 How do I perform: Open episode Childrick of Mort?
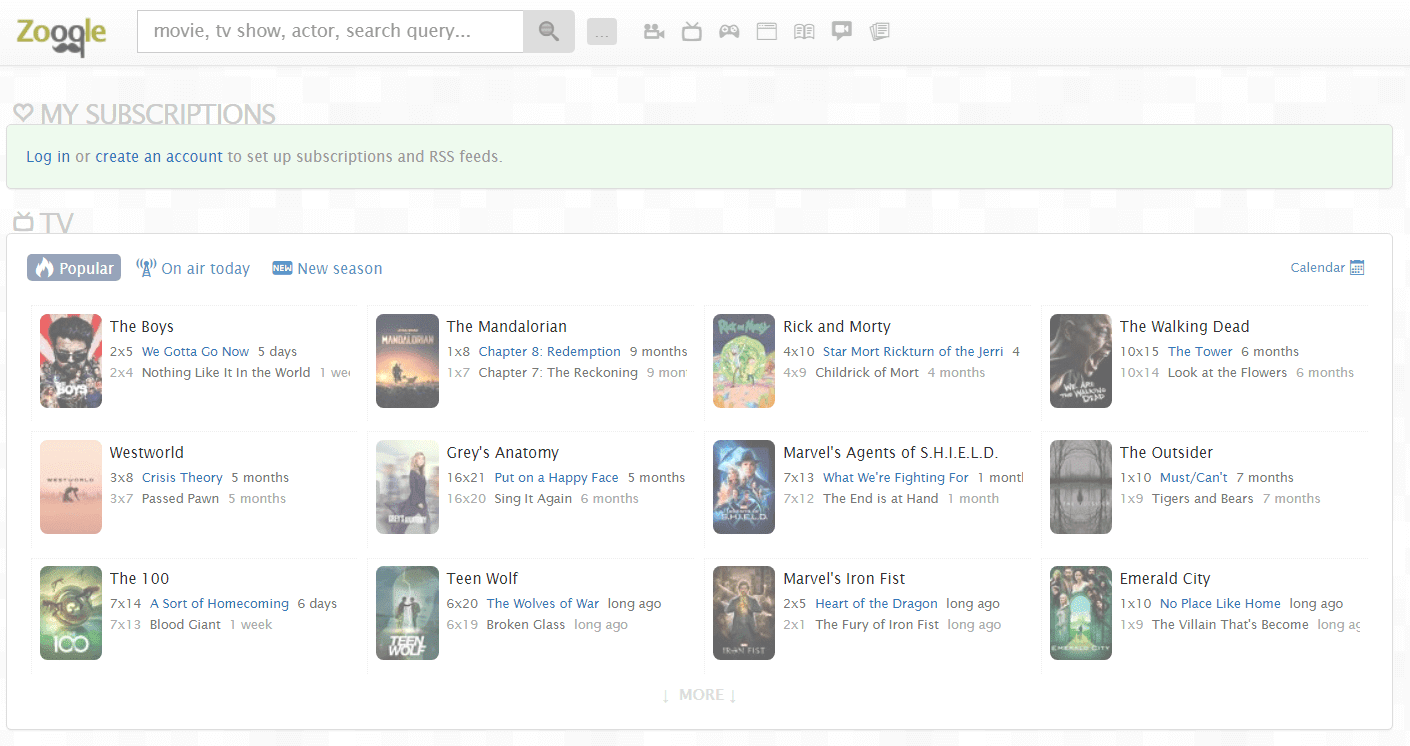[x=867, y=372]
